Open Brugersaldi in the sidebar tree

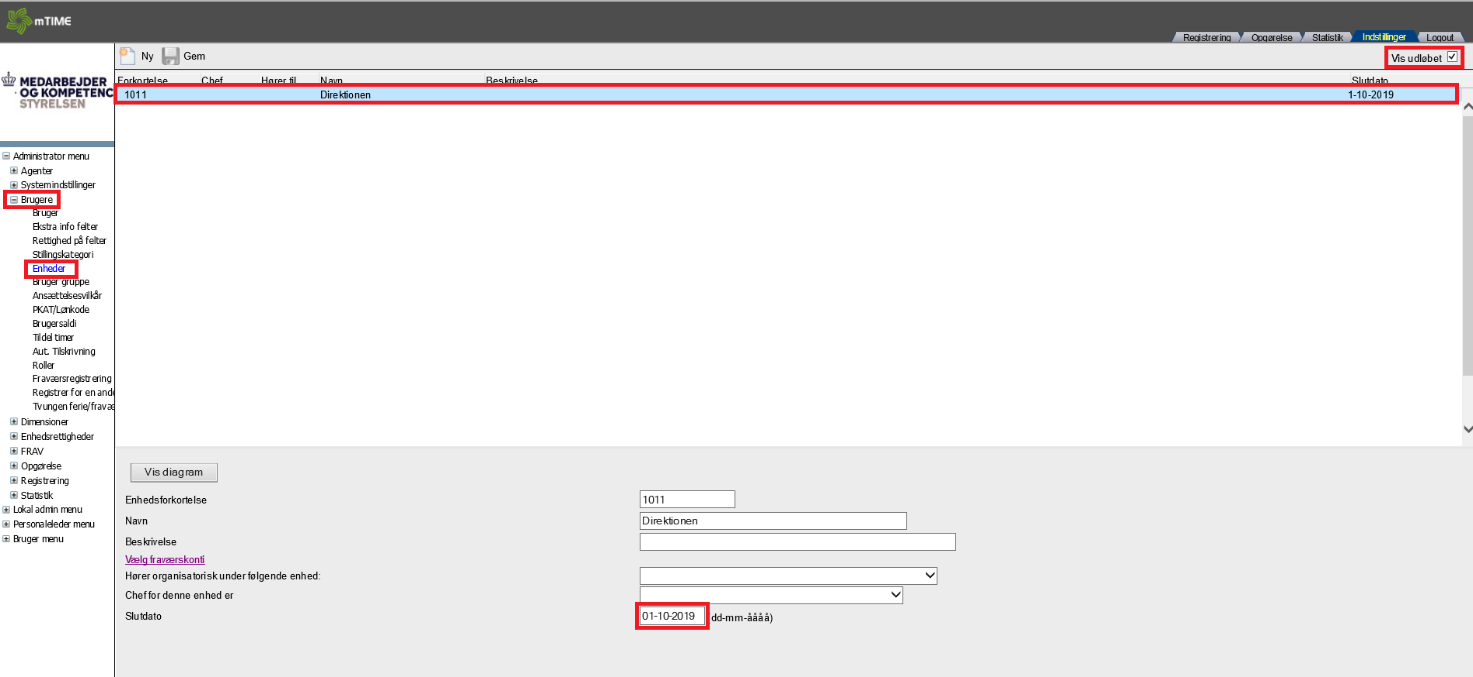(x=54, y=324)
